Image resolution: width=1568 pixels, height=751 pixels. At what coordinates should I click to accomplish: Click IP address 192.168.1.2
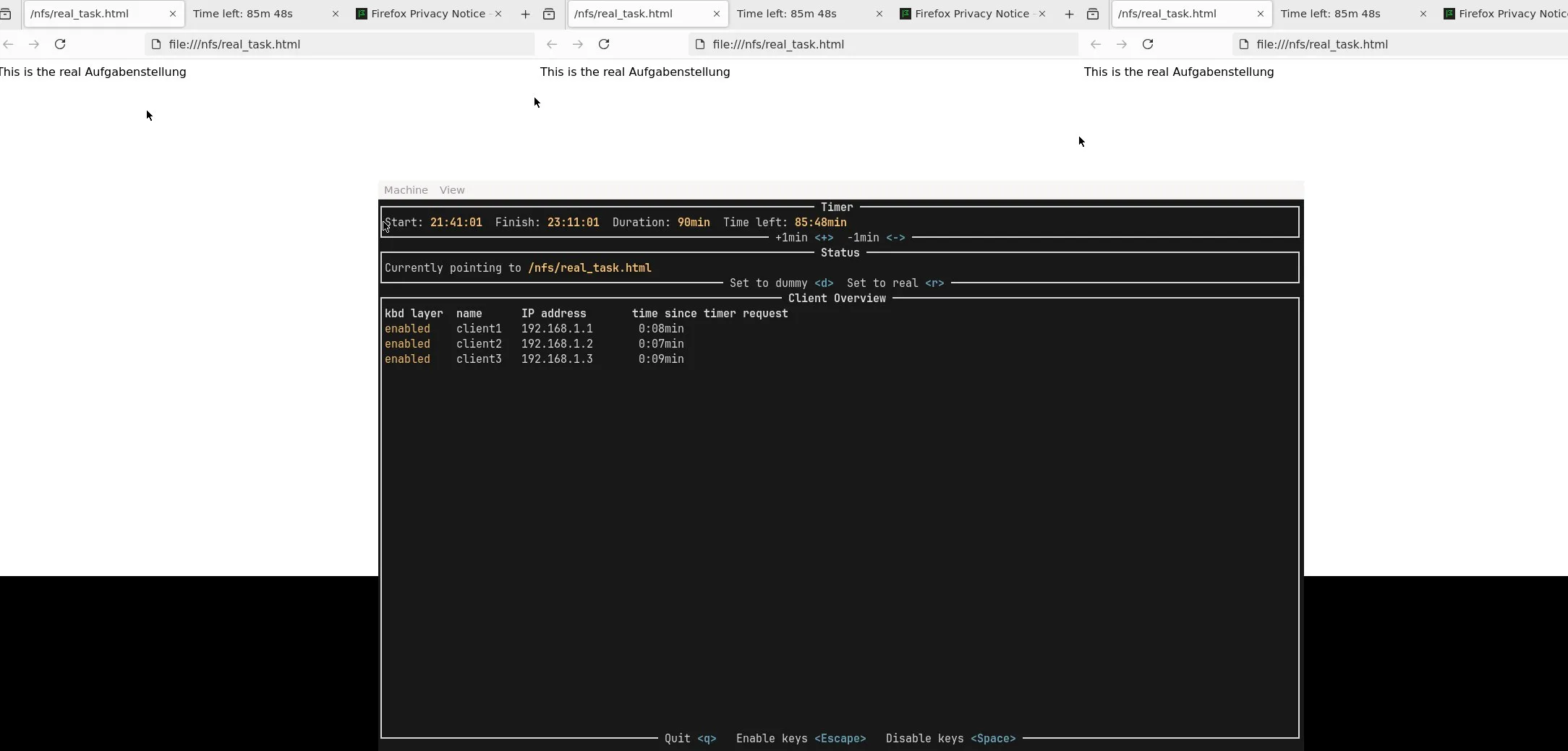557,344
